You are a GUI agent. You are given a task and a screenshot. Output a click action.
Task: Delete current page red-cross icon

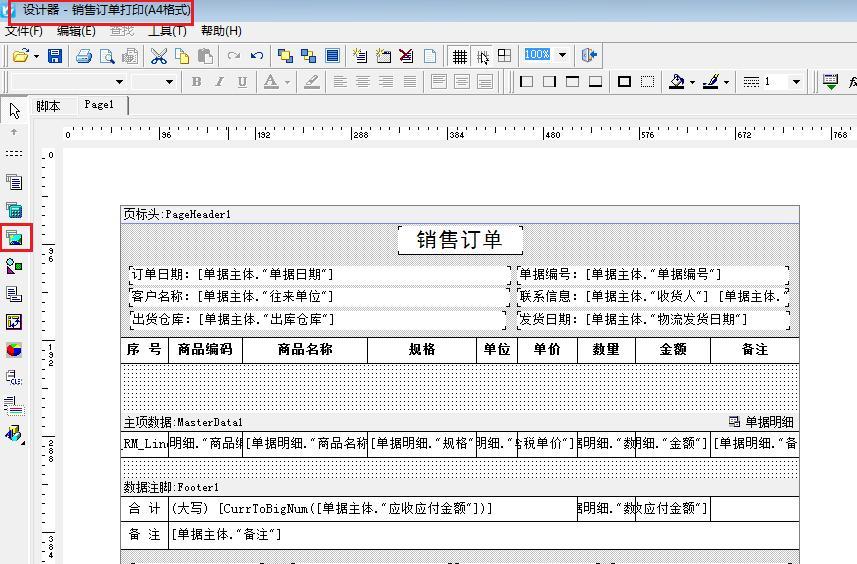[406, 56]
